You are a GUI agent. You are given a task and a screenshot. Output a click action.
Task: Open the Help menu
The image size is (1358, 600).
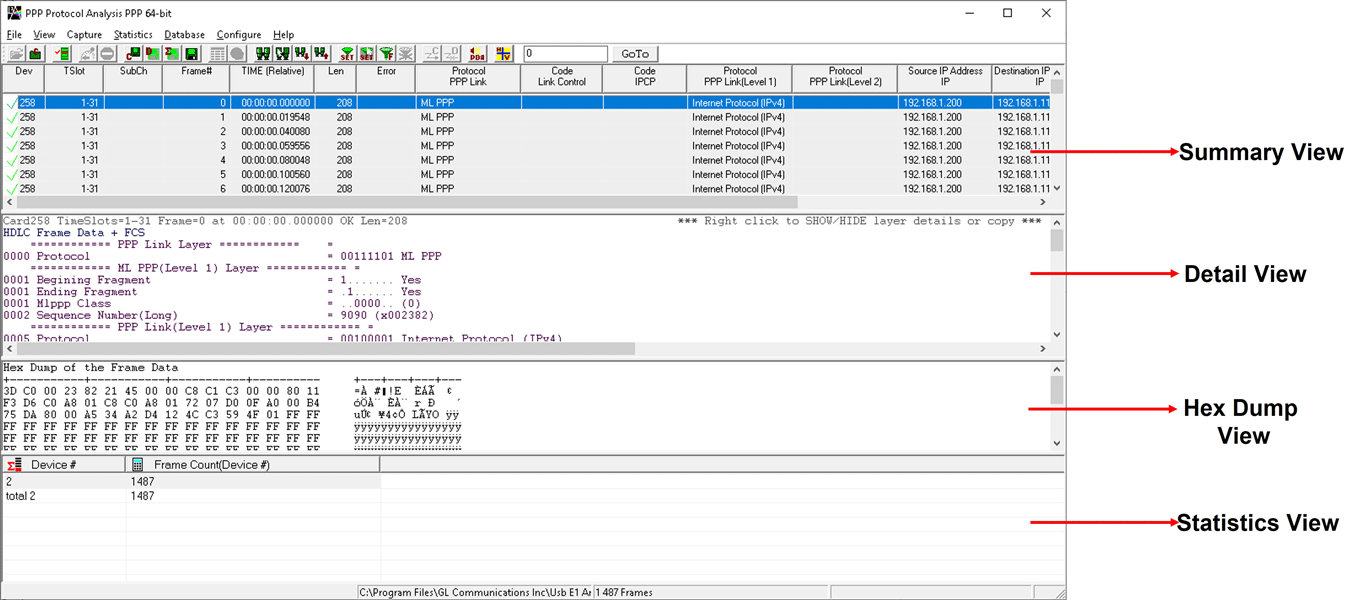coord(283,35)
